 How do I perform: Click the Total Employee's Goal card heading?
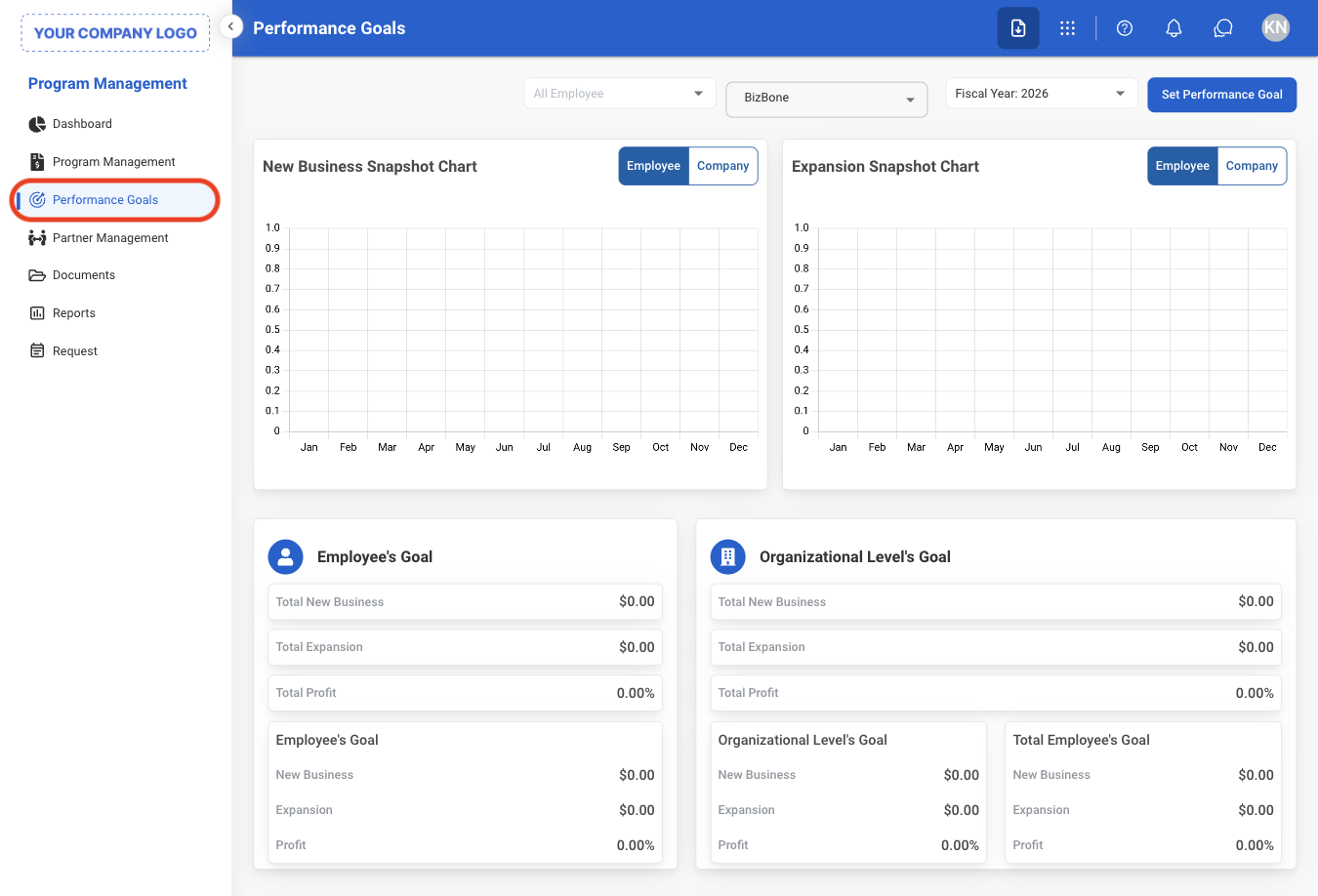tap(1082, 740)
